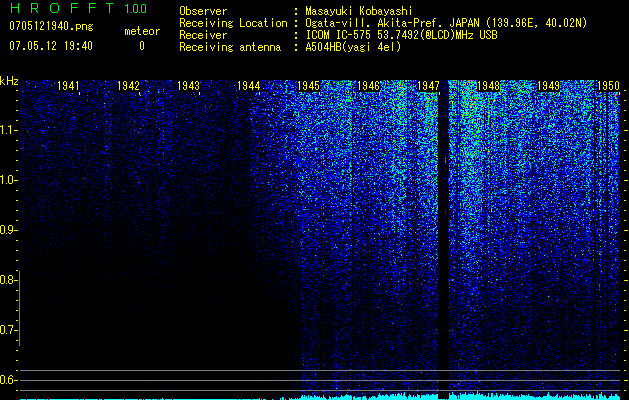The width and height of the screenshot is (629, 400).
Task: Click the 1947 time marker
Action: 428,86
